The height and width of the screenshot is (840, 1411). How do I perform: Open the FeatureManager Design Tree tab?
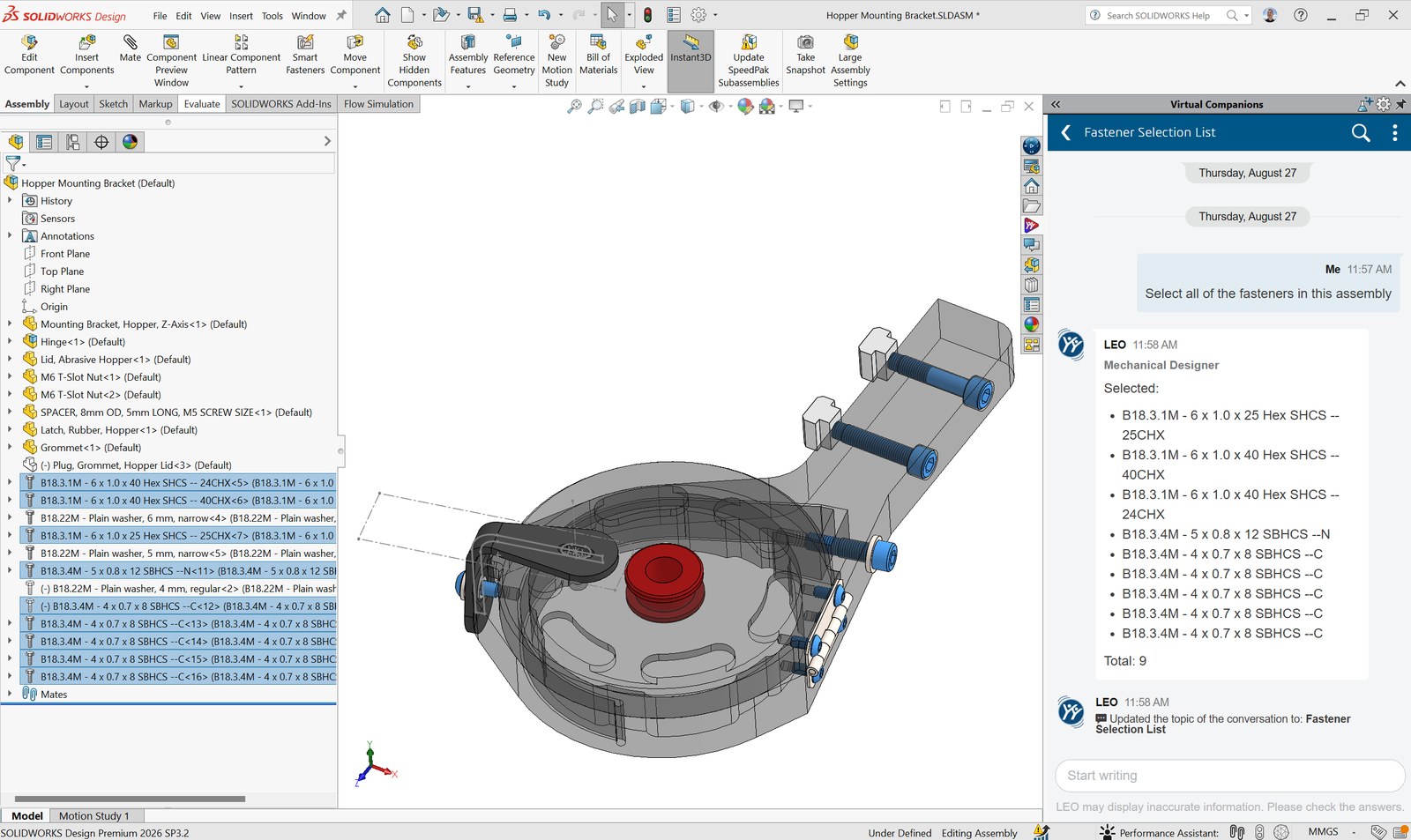(x=16, y=142)
